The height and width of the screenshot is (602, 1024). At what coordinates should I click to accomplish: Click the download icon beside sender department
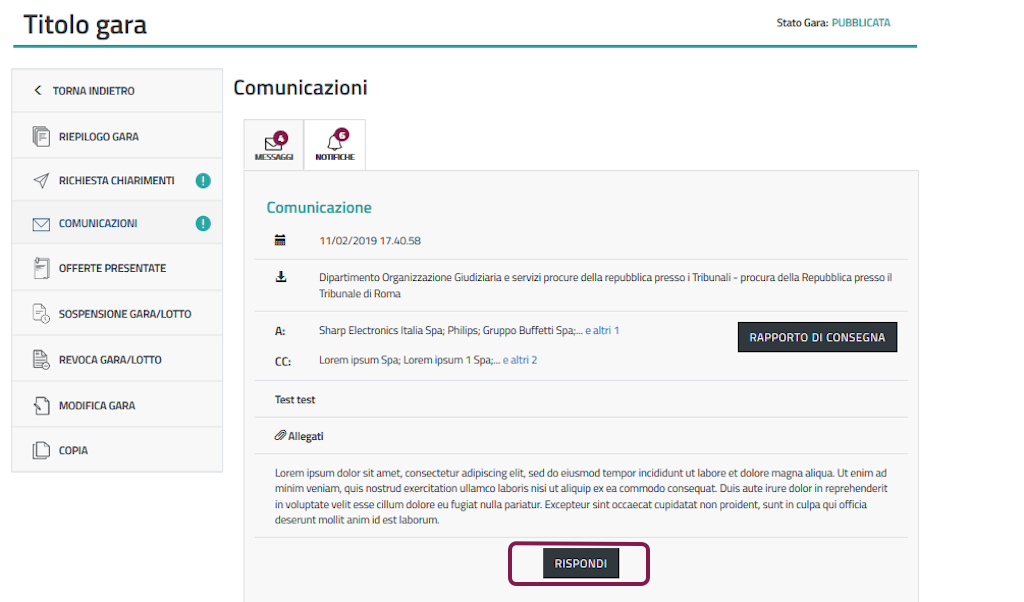281,277
